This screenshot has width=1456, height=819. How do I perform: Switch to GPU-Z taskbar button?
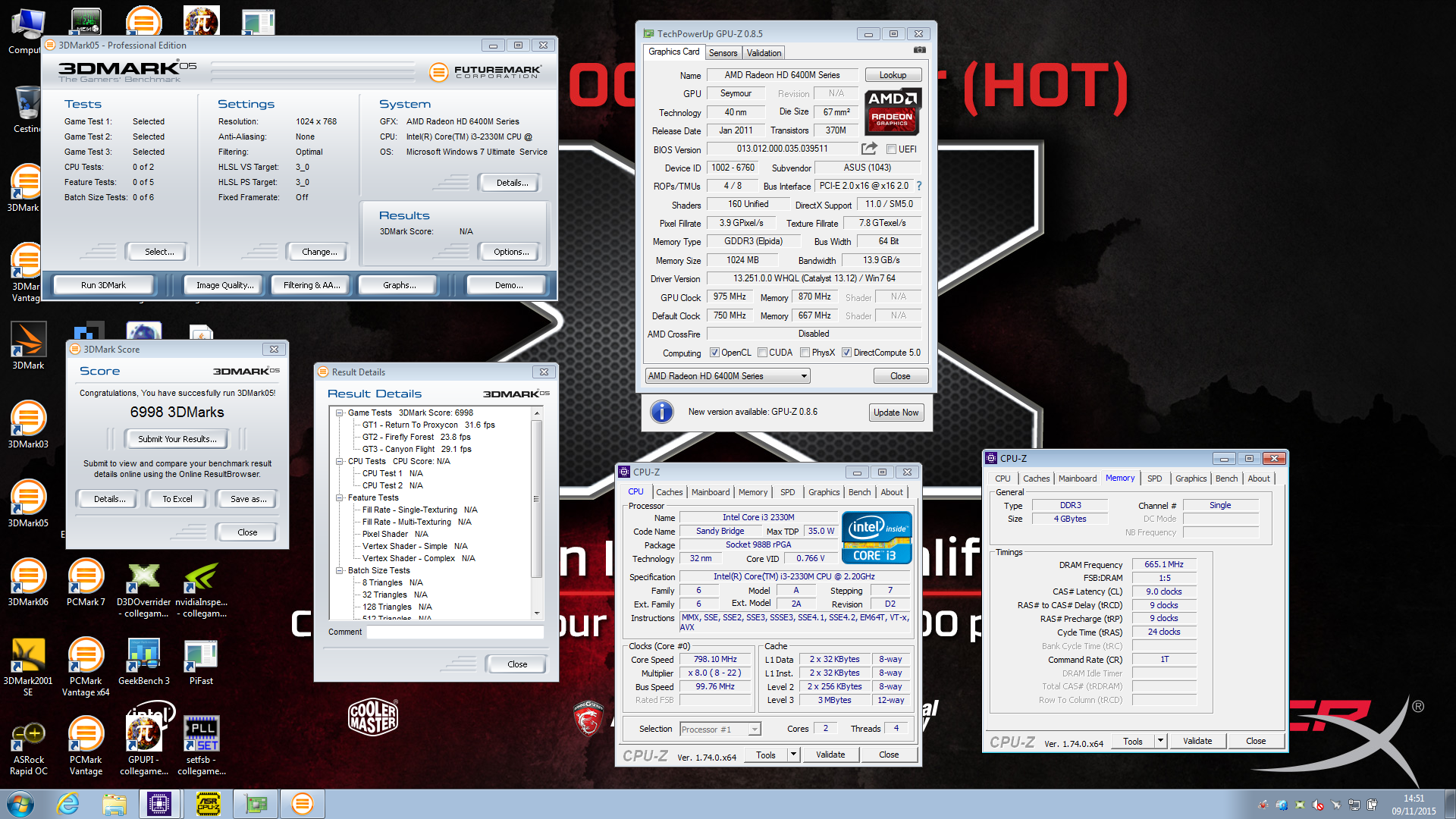pos(256,804)
